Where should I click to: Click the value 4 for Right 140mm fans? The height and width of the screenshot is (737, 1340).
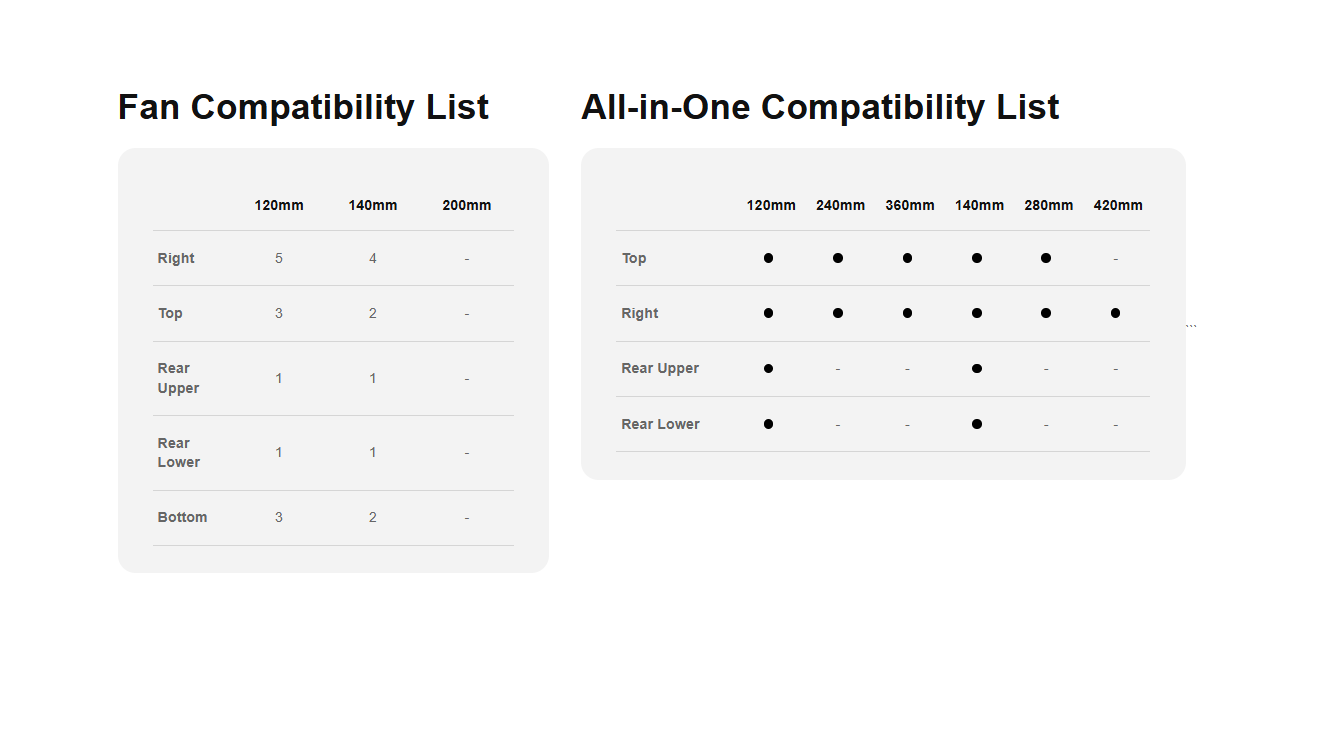tap(373, 258)
